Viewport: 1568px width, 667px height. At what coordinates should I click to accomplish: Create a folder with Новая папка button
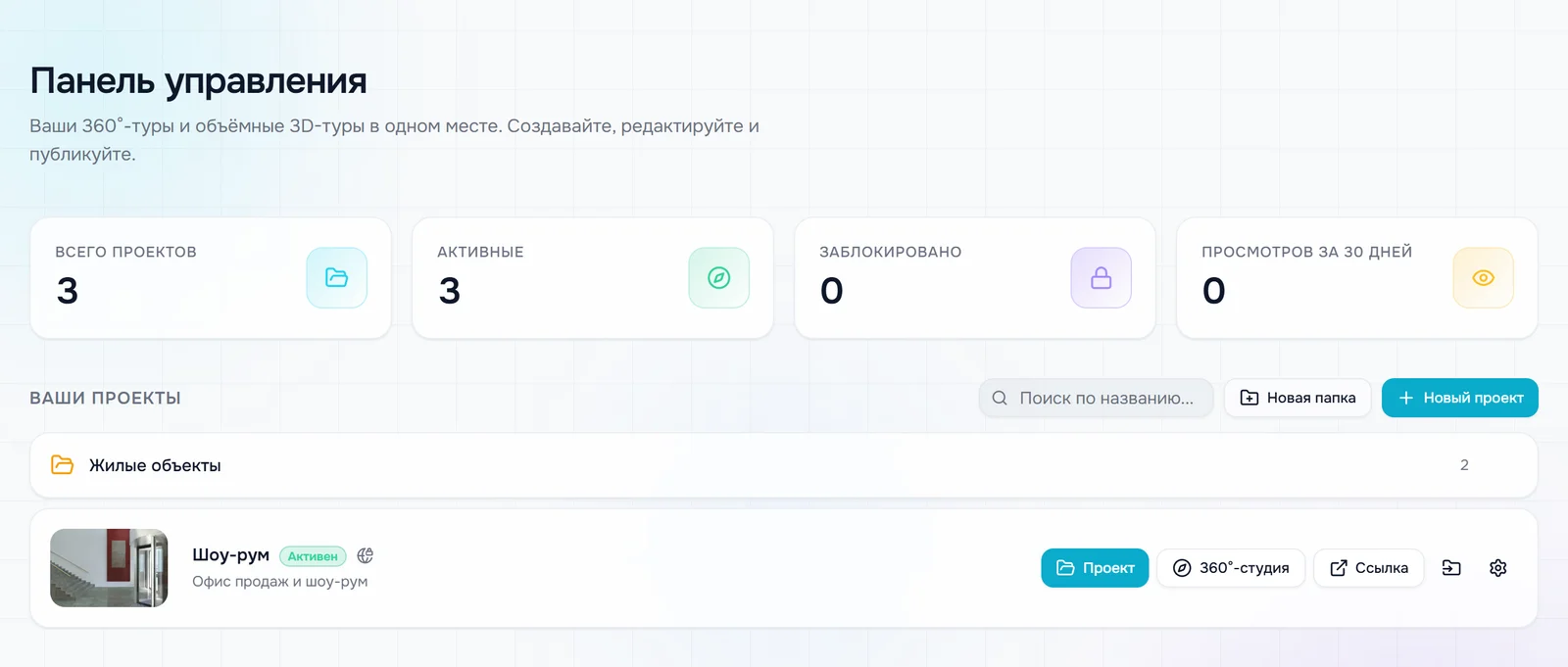click(x=1298, y=398)
